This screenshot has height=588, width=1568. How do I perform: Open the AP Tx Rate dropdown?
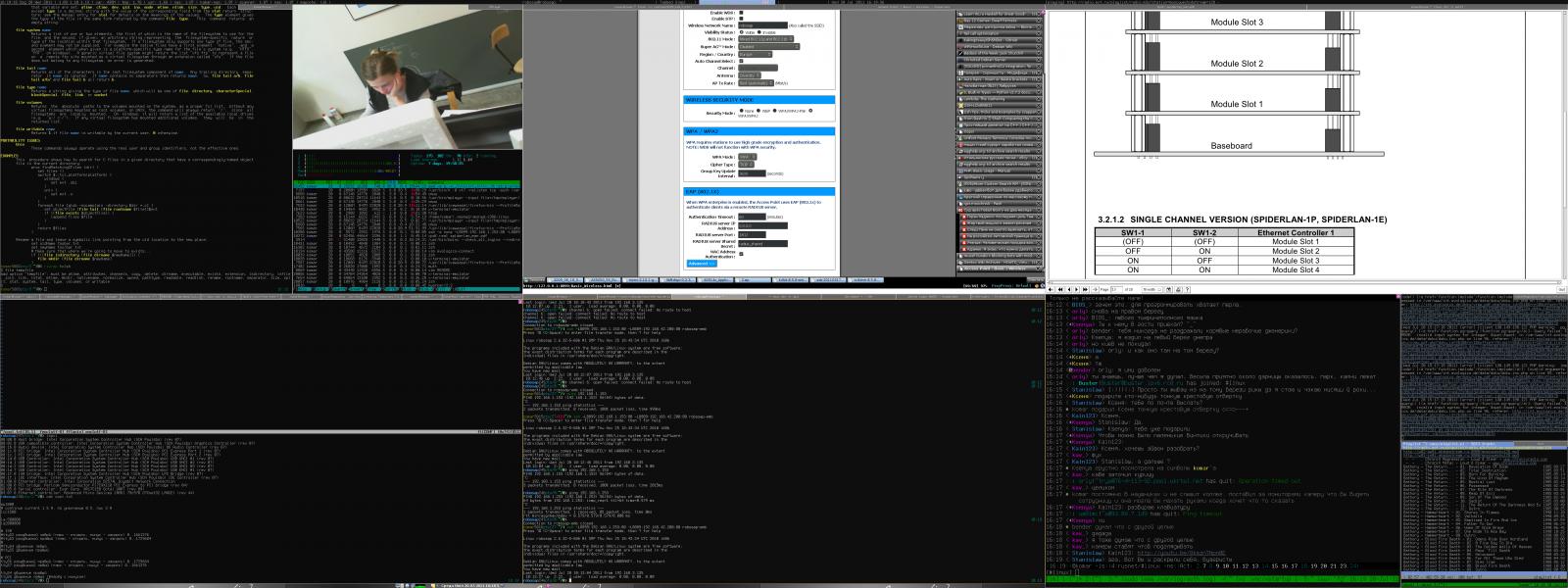click(755, 83)
